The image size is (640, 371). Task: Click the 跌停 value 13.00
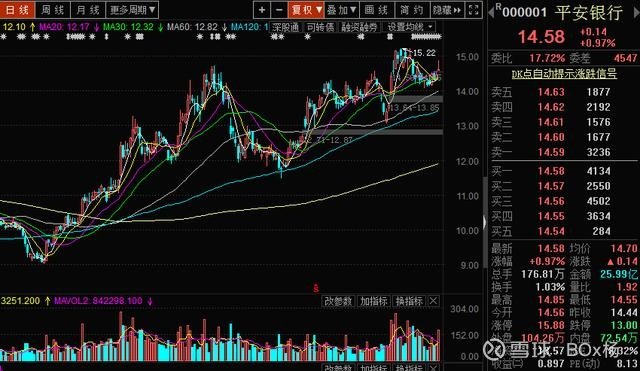(624, 325)
